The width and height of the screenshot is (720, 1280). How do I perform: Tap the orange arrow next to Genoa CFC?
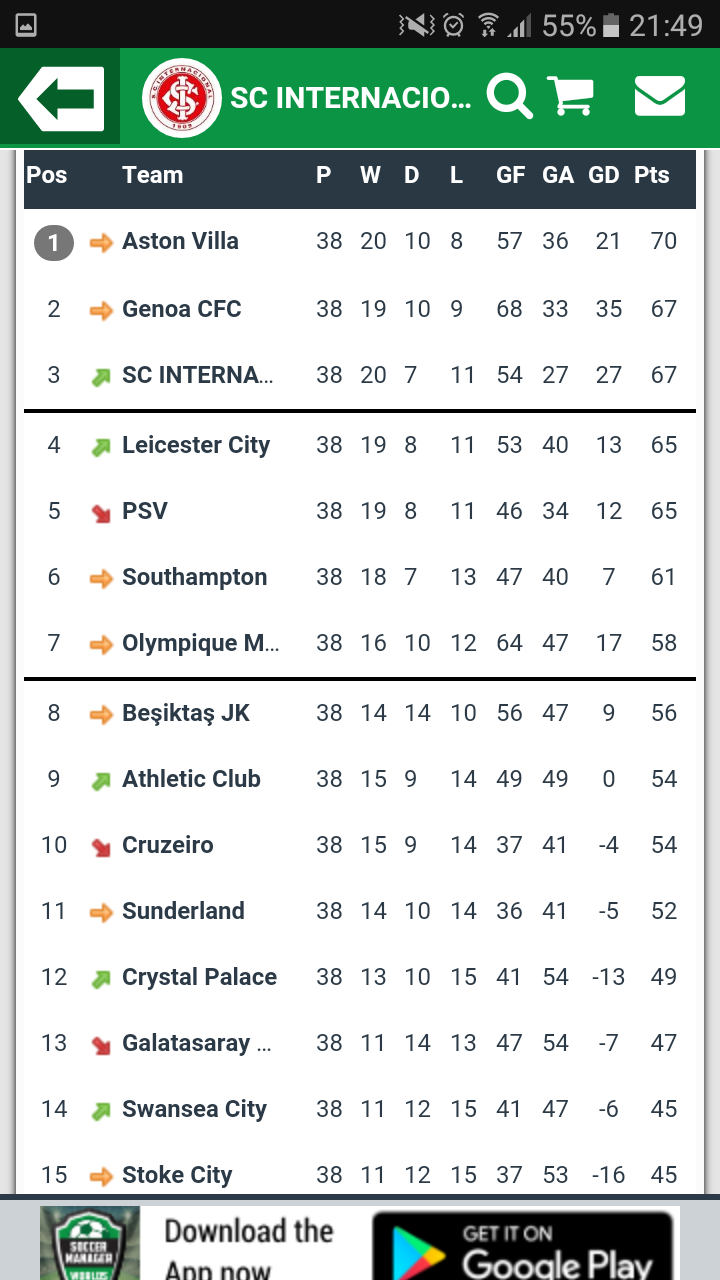coord(101,311)
